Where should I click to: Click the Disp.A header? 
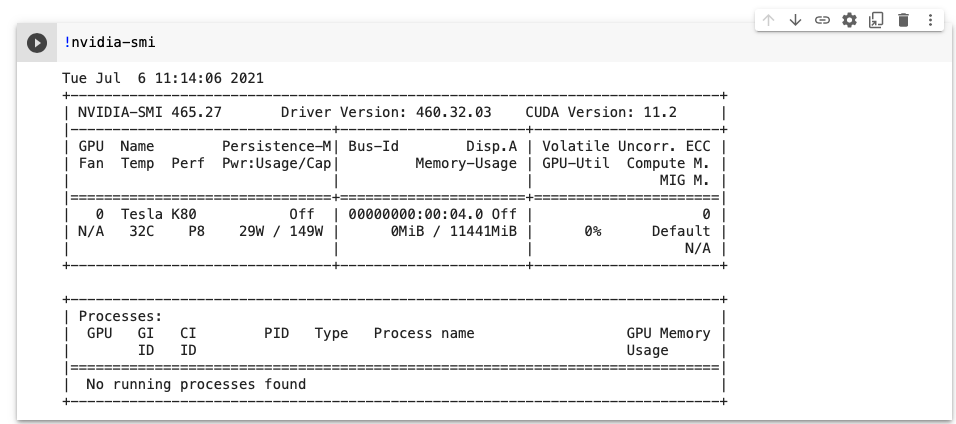(491, 146)
